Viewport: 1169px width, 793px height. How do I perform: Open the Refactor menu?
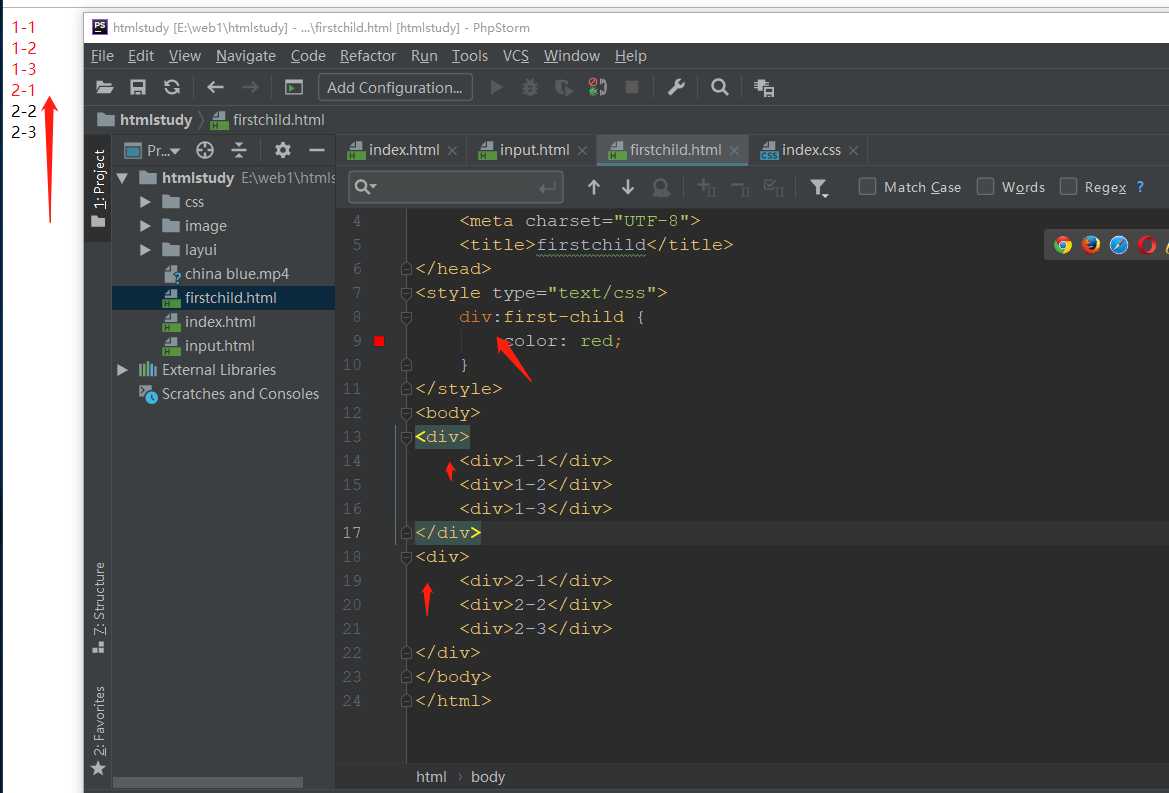coord(368,56)
